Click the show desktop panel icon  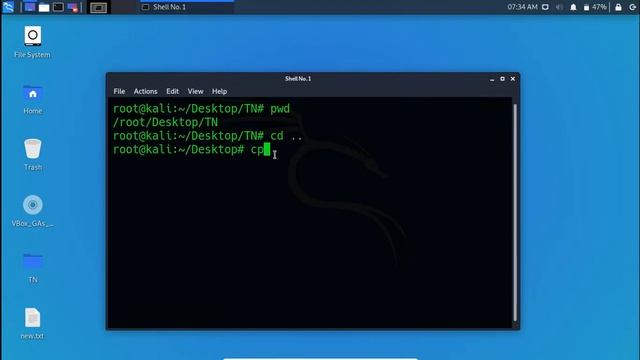pyautogui.click(x=30, y=7)
